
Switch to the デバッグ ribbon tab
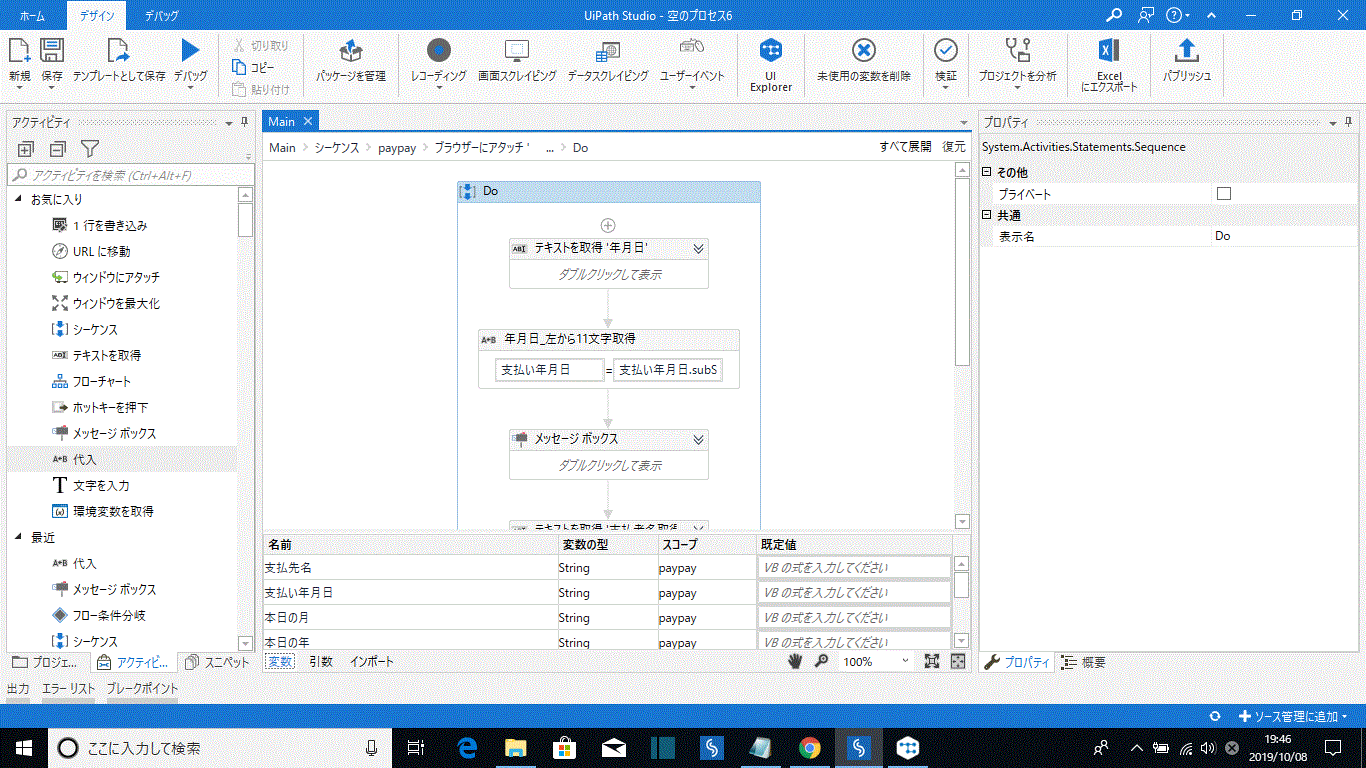pos(161,15)
